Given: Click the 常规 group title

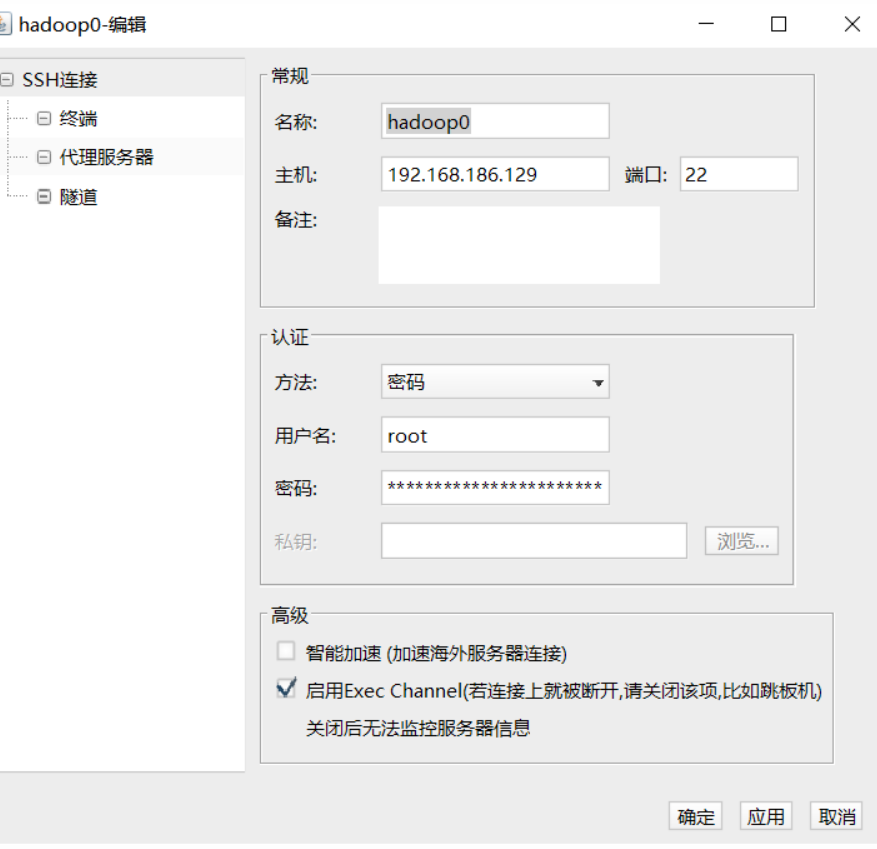Looking at the screenshot, I should click(290, 76).
